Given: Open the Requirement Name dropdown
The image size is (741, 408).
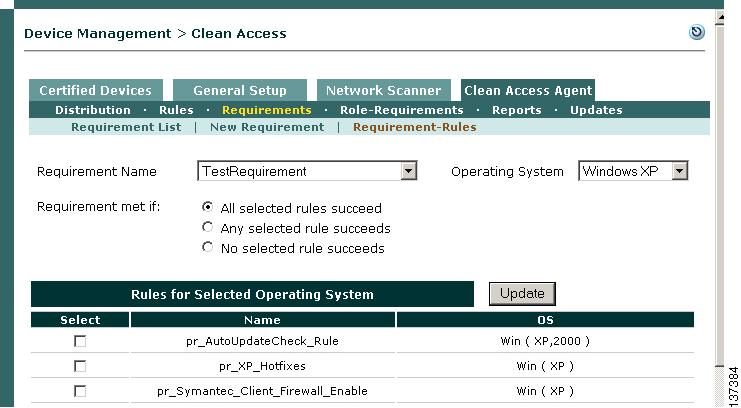Looking at the screenshot, I should pos(408,172).
